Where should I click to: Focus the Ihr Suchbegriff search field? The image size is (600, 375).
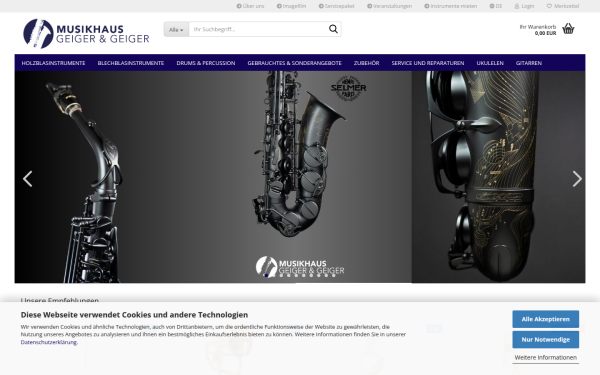pos(257,29)
